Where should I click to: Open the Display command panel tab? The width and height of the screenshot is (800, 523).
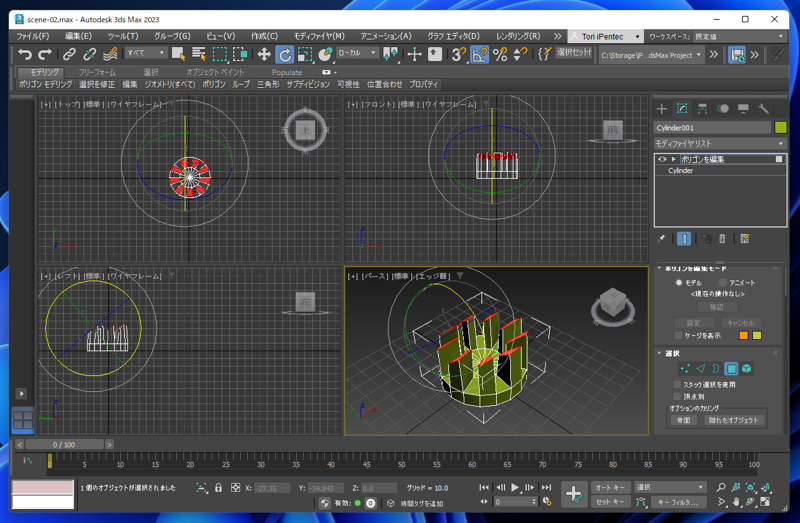click(743, 109)
